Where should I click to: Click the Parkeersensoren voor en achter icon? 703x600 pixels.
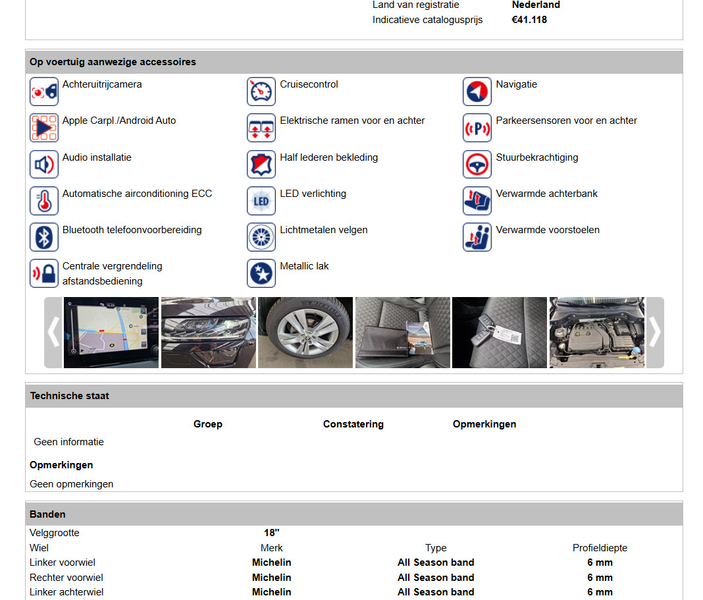tap(477, 128)
